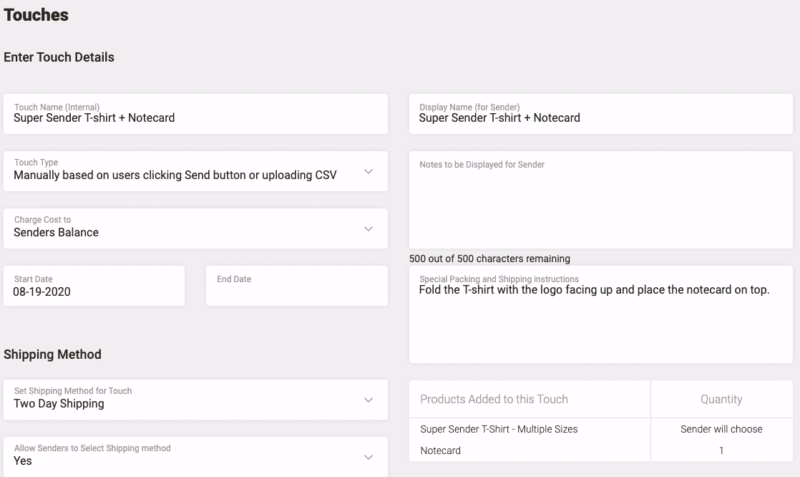Click the Products Added to this Touch header

(494, 399)
